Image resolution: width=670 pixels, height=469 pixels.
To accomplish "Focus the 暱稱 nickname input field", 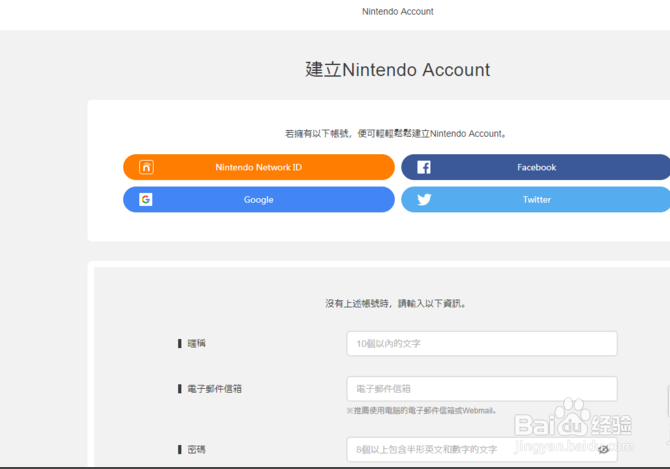I will [x=482, y=343].
